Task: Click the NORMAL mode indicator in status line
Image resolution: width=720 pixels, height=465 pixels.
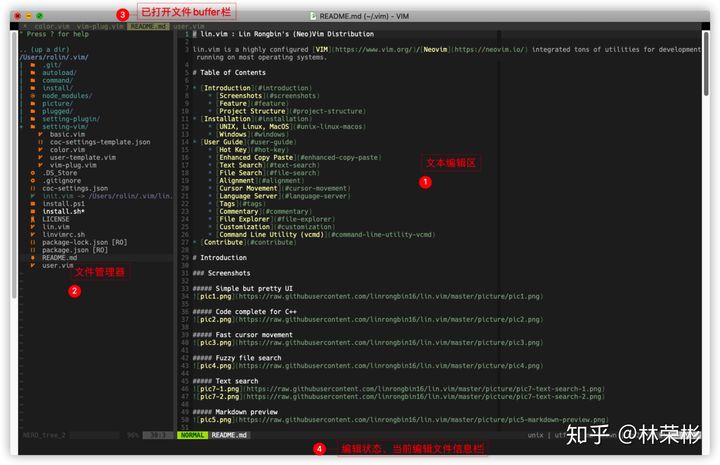Action: (192, 436)
